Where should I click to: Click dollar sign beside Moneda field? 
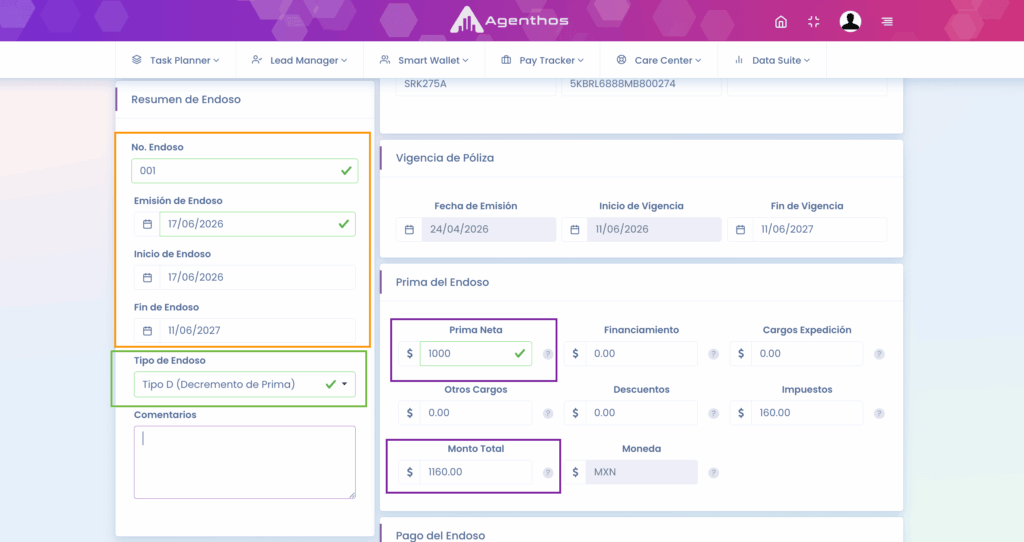pos(575,472)
